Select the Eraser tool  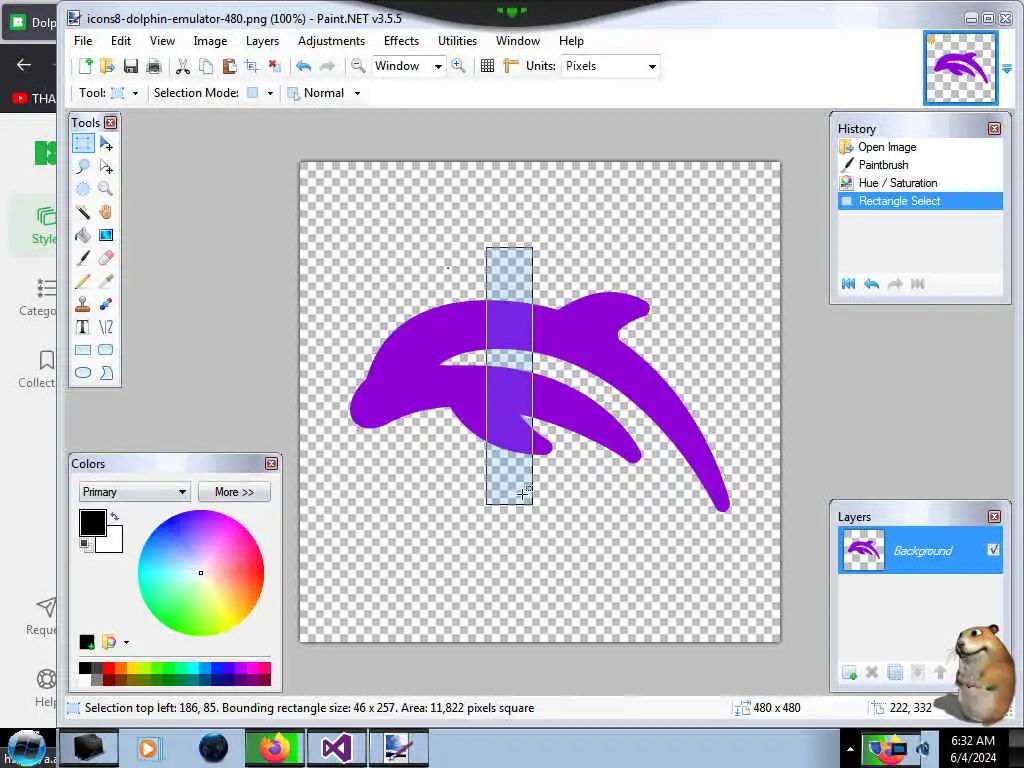pos(106,257)
